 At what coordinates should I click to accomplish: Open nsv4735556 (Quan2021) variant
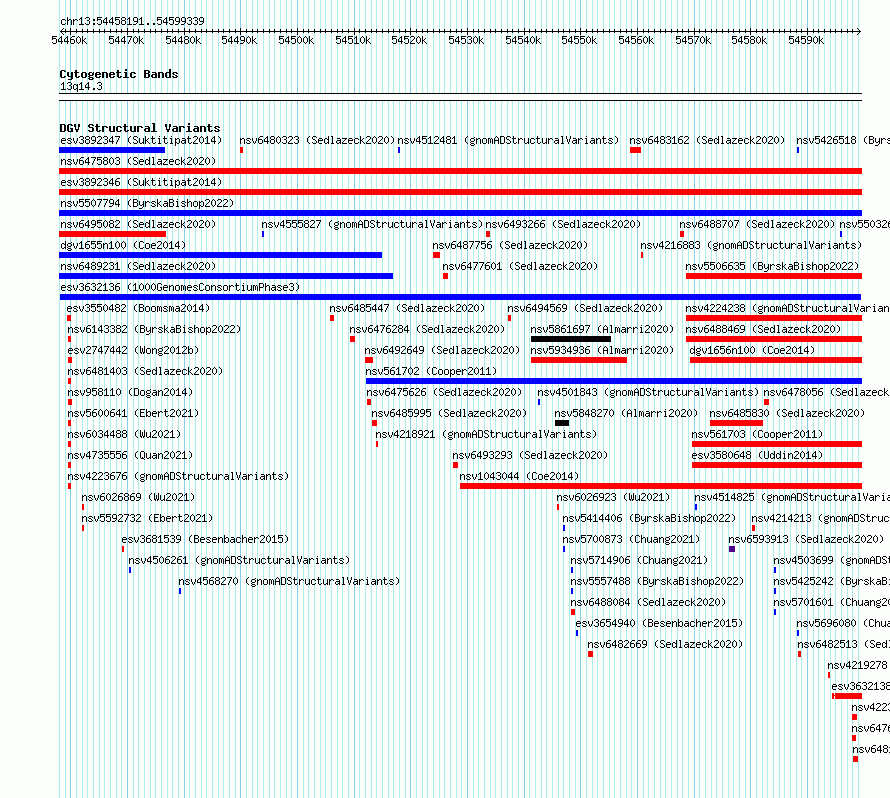131,455
